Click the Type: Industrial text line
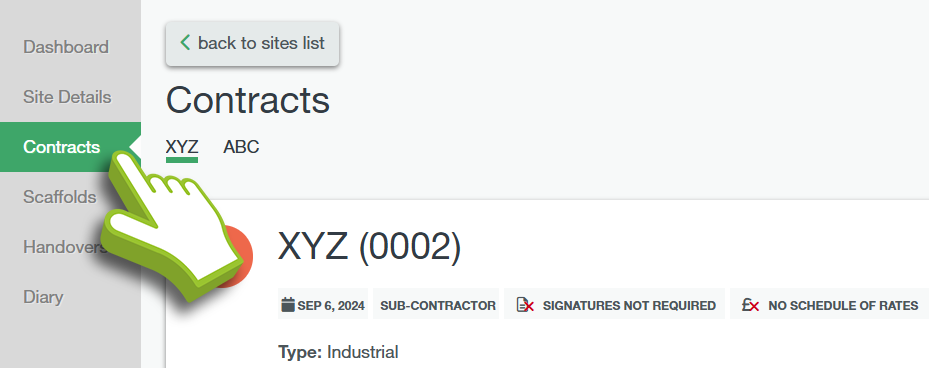This screenshot has height=368, width=929. [x=338, y=353]
